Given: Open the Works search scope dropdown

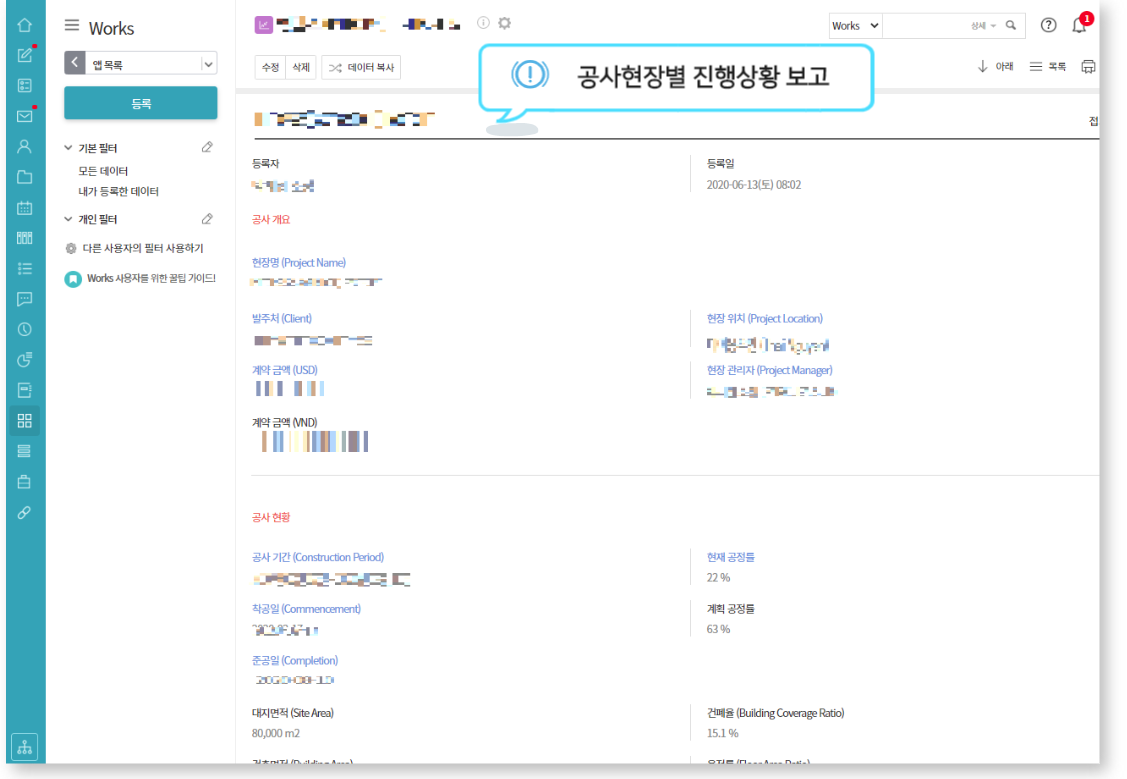Looking at the screenshot, I should [855, 26].
